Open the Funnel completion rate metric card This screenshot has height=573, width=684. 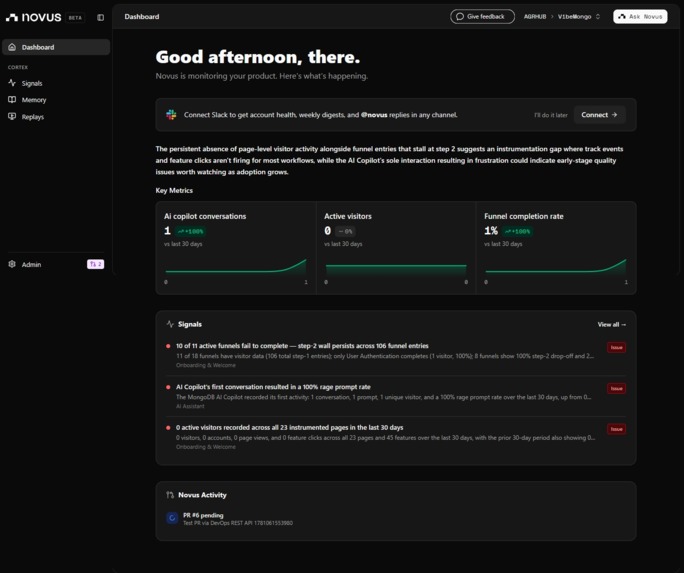pyautogui.click(x=556, y=248)
